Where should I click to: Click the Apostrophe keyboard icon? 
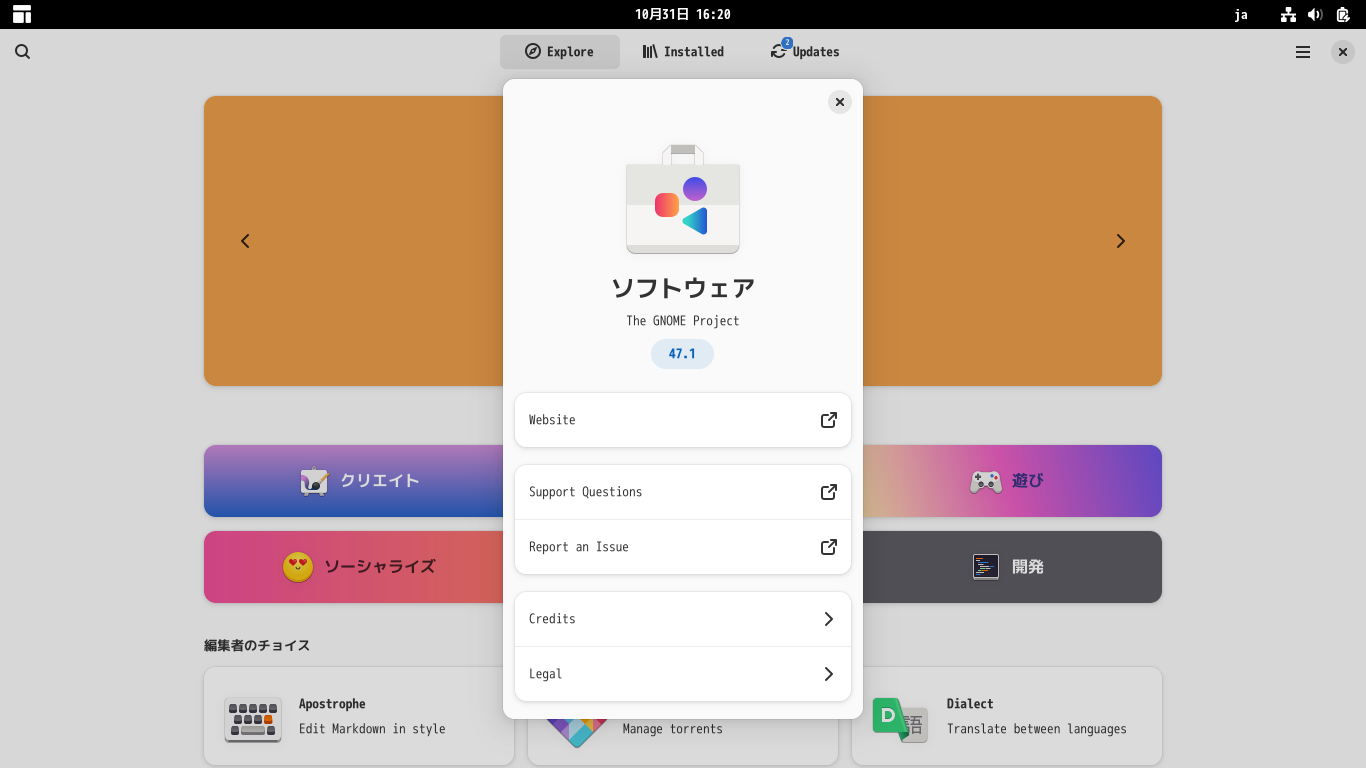pyautogui.click(x=253, y=720)
